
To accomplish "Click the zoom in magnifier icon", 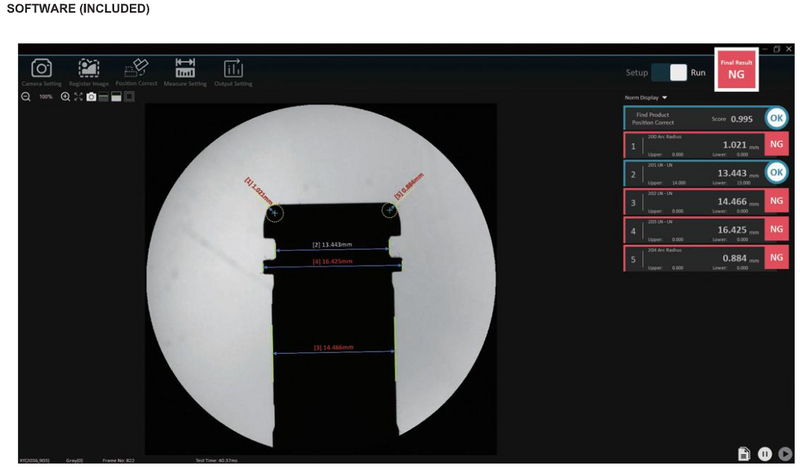I will pos(65,97).
